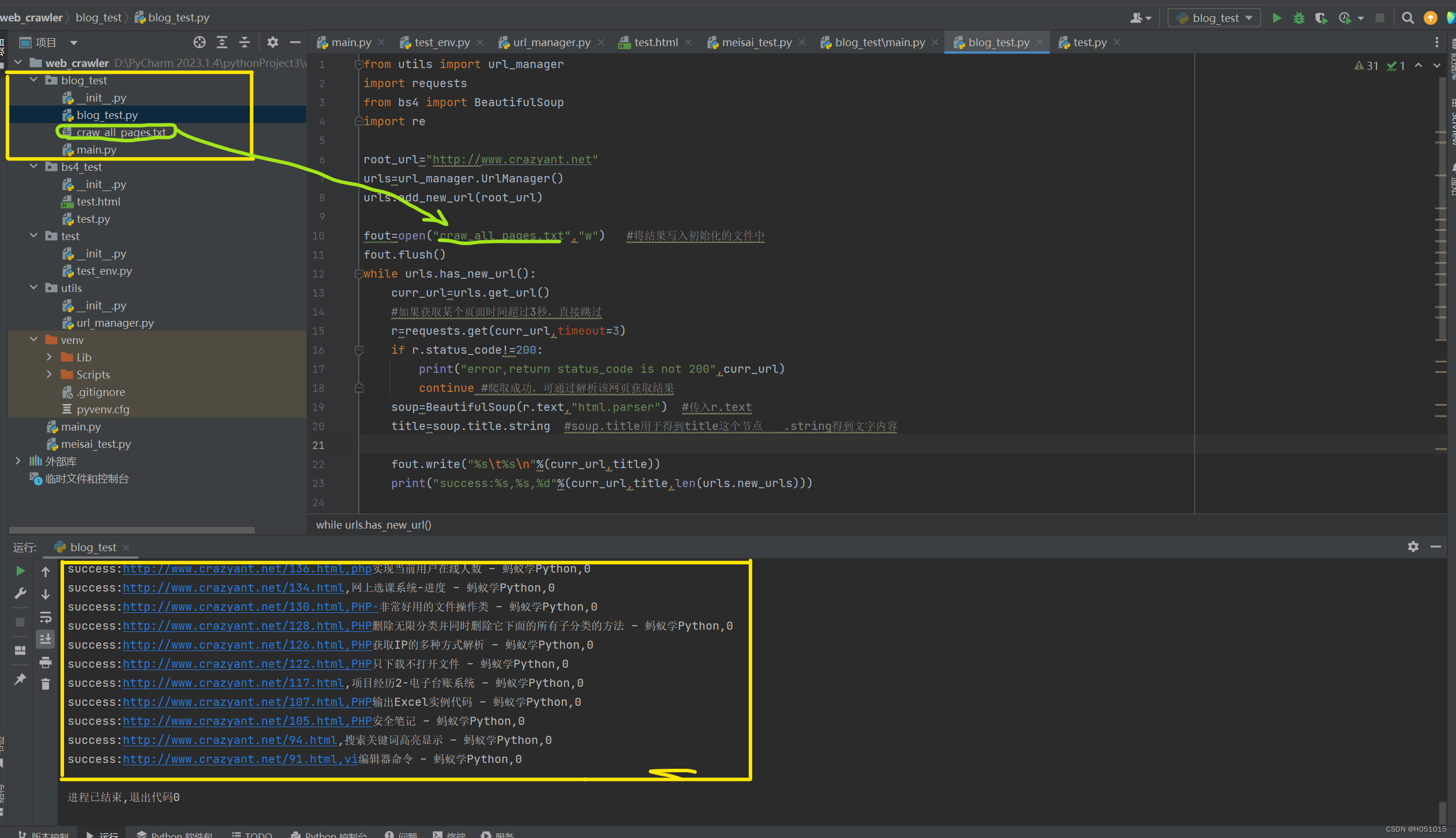Viewport: 1456px width, 838px height.
Task: Click the print icon in run panel
Action: click(x=46, y=662)
